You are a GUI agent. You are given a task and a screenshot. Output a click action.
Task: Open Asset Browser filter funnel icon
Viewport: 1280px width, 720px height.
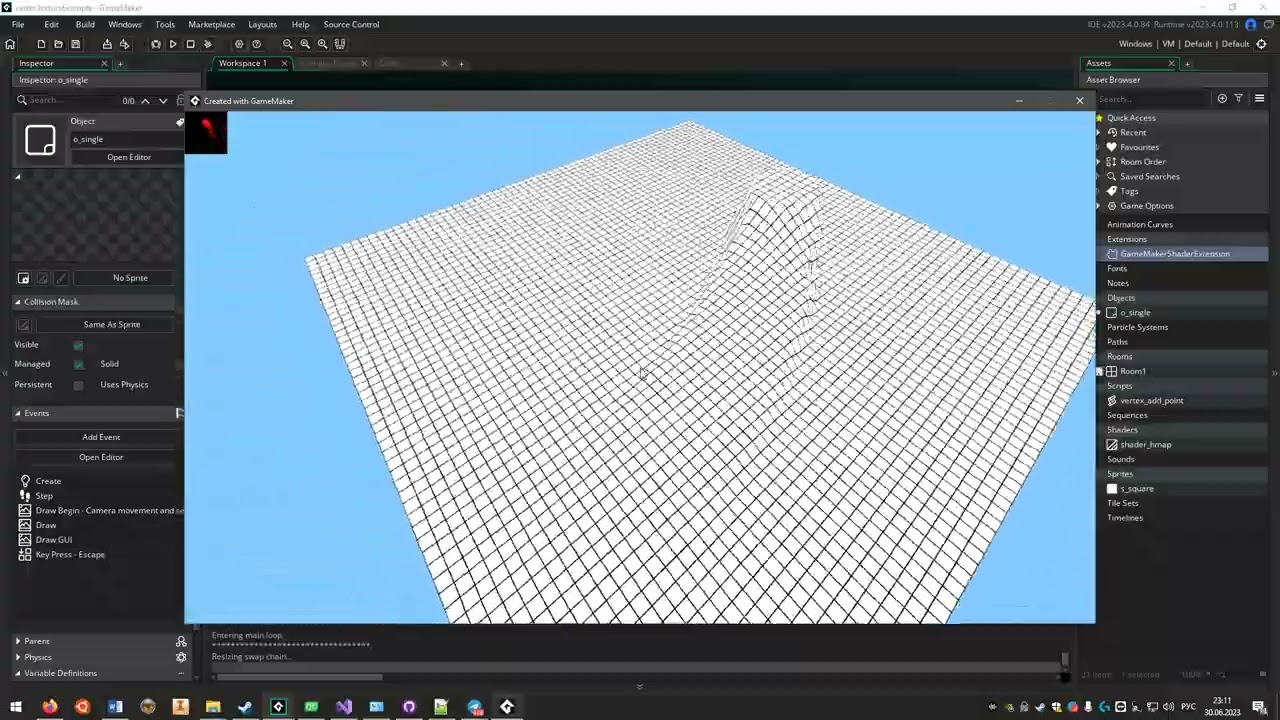click(x=1238, y=98)
